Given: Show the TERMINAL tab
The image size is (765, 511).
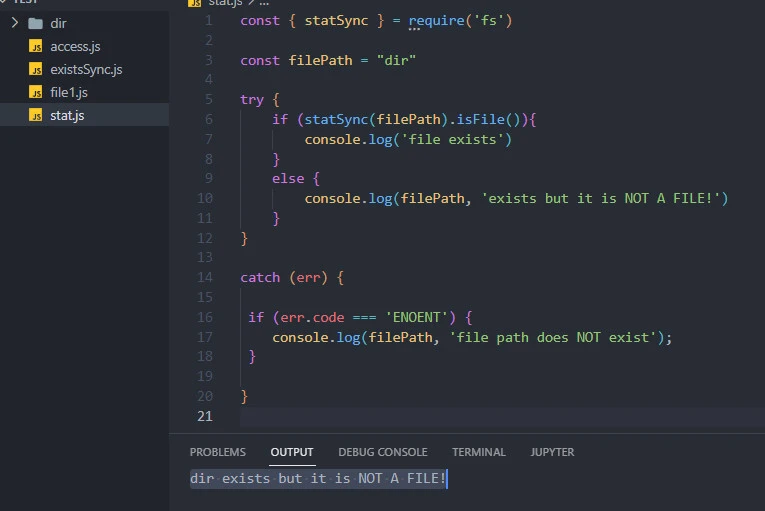Looking at the screenshot, I should (478, 452).
